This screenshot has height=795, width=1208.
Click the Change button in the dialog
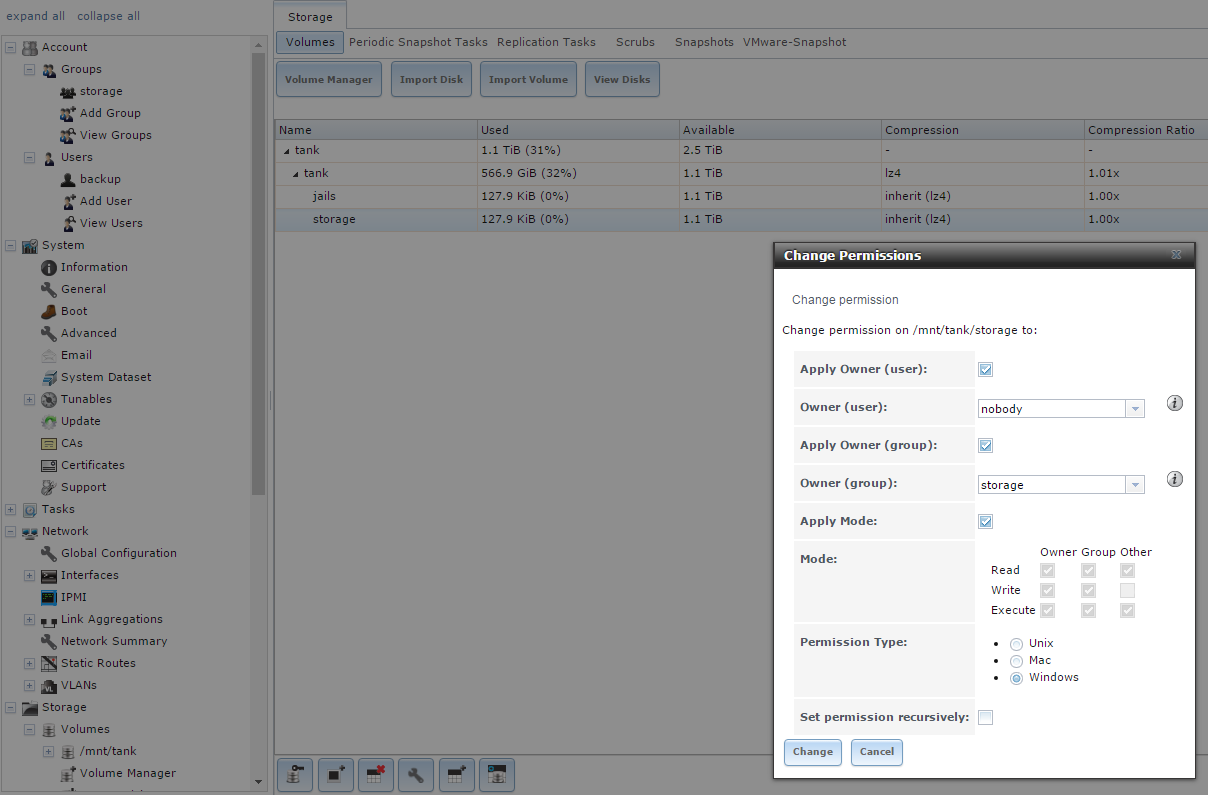(x=813, y=752)
